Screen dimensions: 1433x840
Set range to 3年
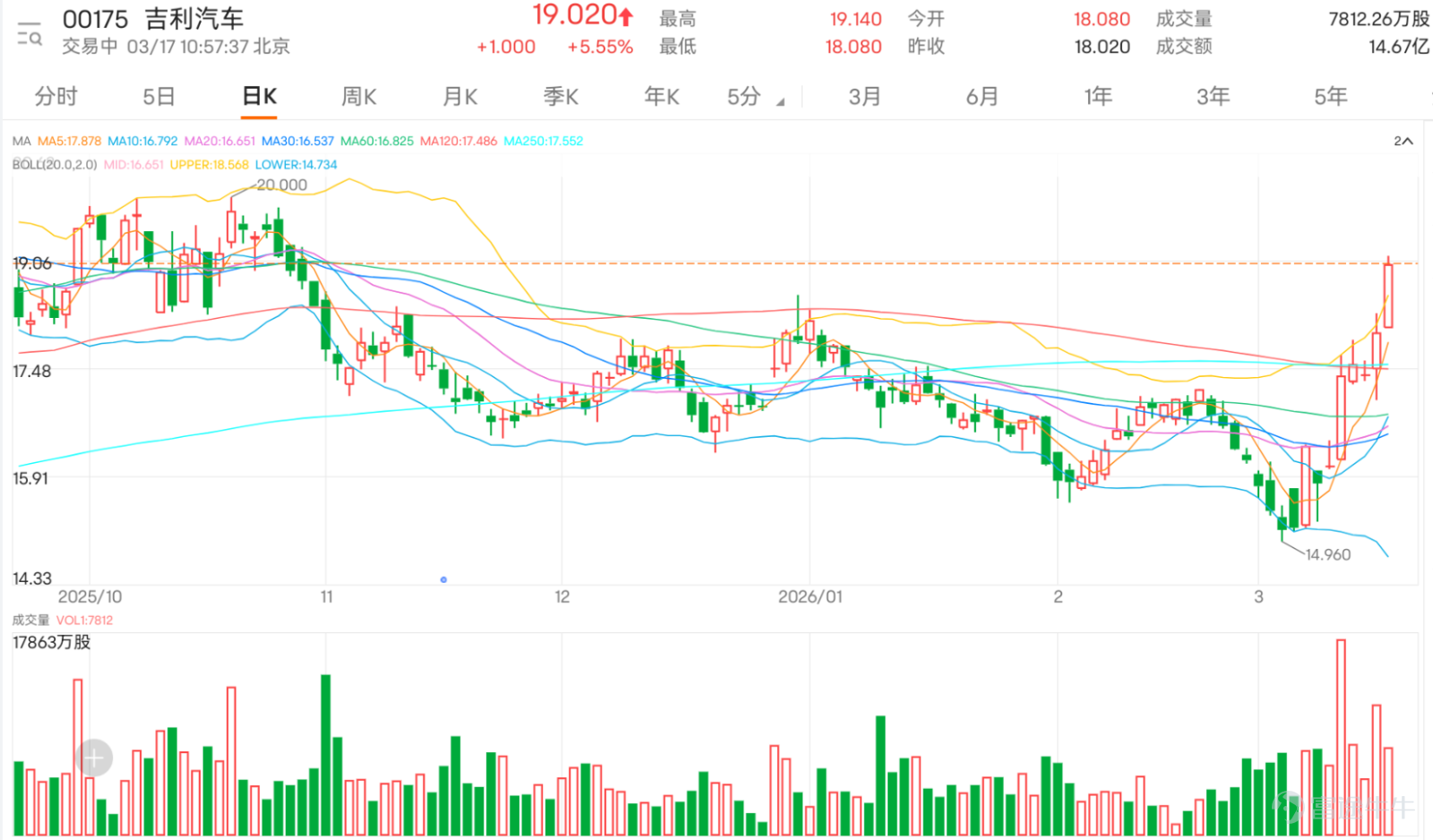click(1214, 96)
